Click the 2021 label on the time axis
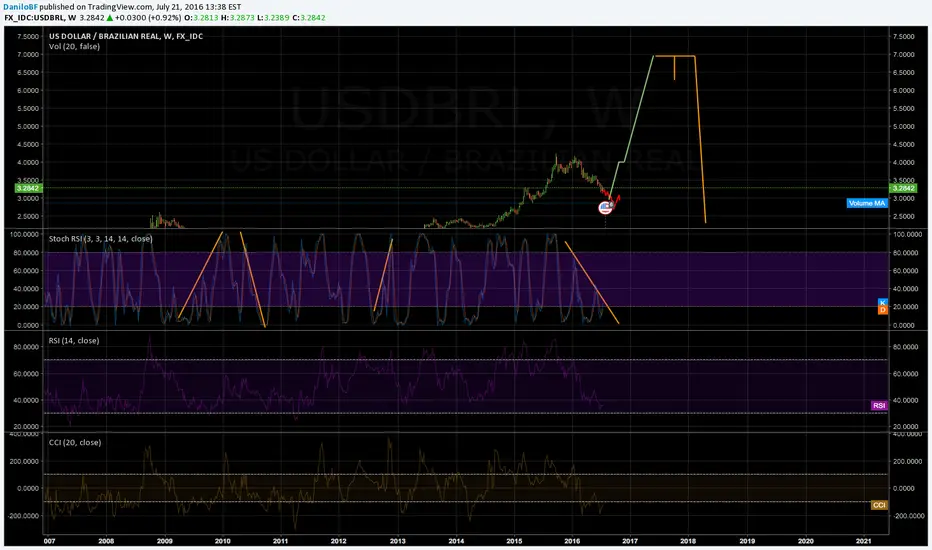932x550 pixels. (x=863, y=541)
